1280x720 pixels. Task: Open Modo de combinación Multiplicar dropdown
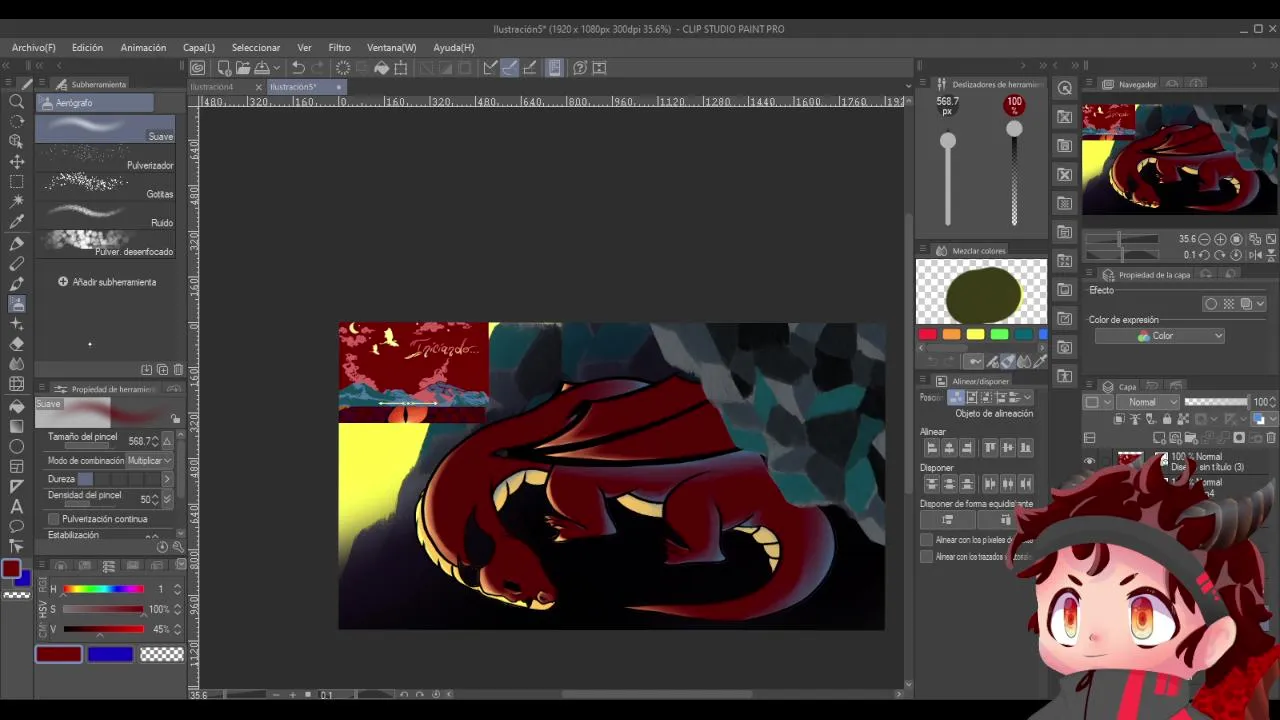coord(149,461)
